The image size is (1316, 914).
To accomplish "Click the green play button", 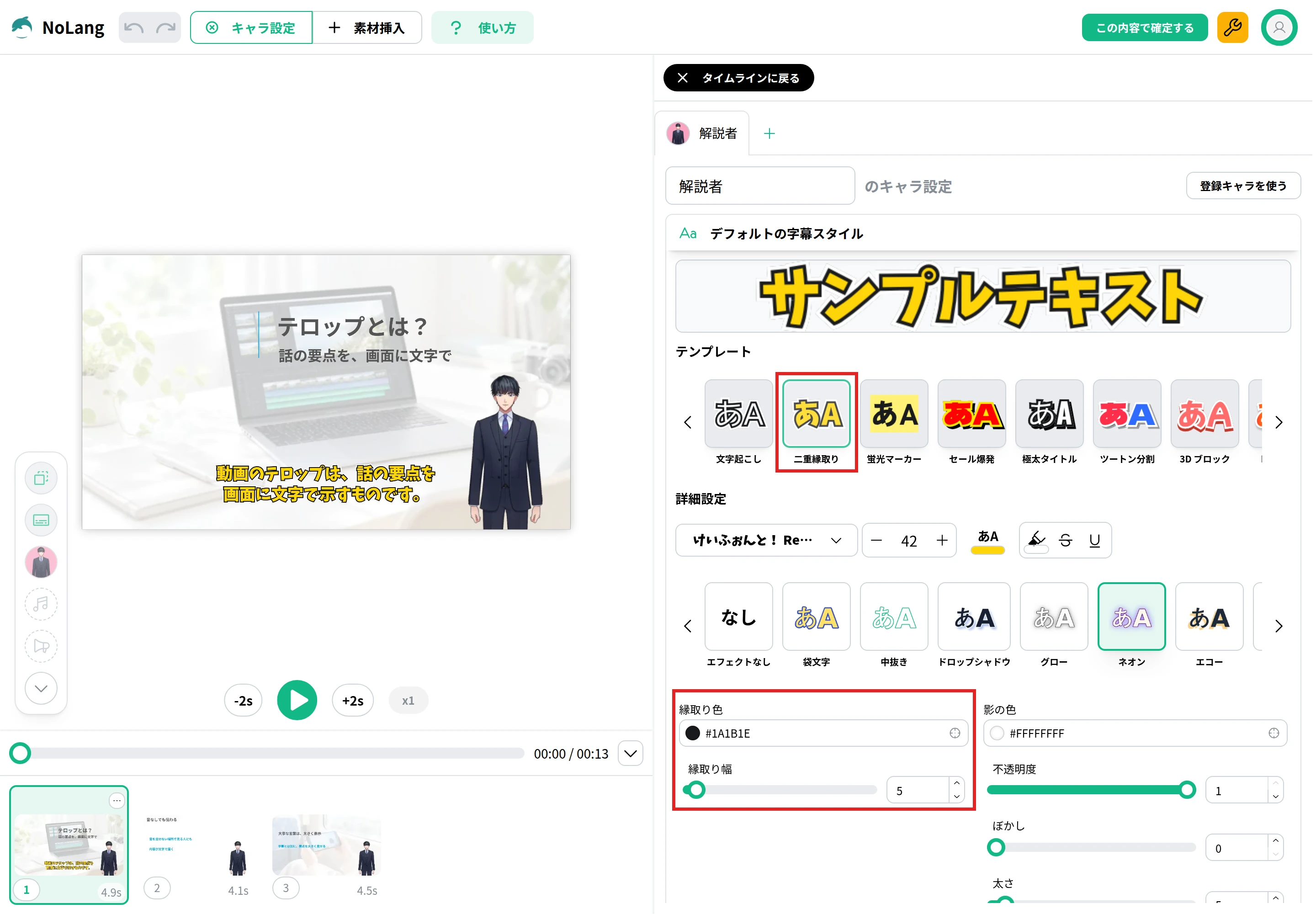I will point(297,700).
